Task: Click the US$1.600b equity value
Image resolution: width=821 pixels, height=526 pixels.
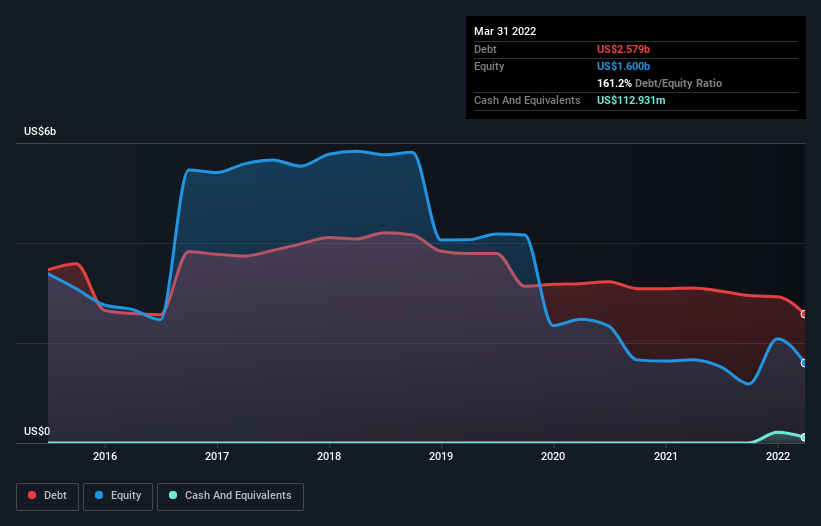Action: click(x=623, y=66)
